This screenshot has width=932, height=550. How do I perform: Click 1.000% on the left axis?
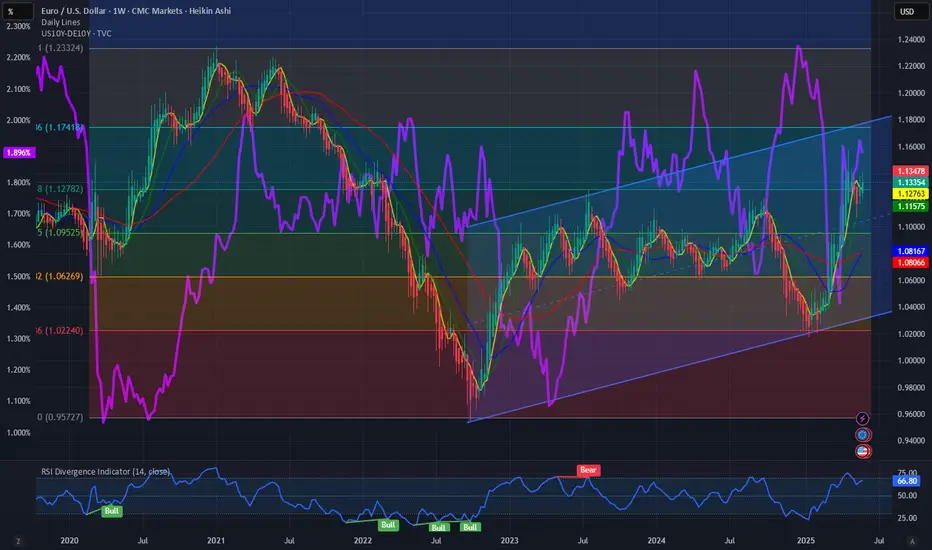click(18, 433)
